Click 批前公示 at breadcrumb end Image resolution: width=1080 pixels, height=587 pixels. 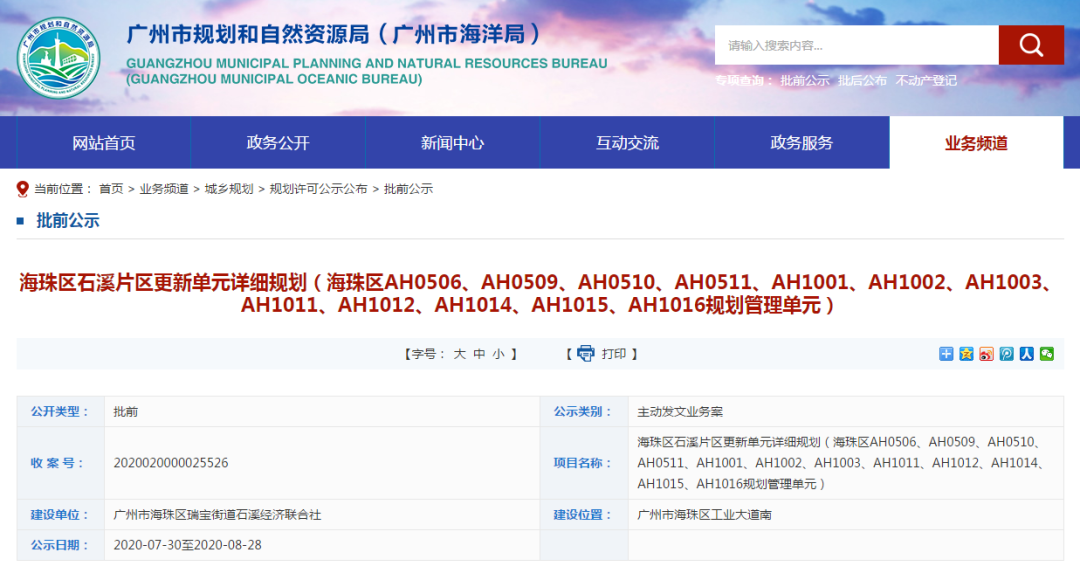[408, 189]
